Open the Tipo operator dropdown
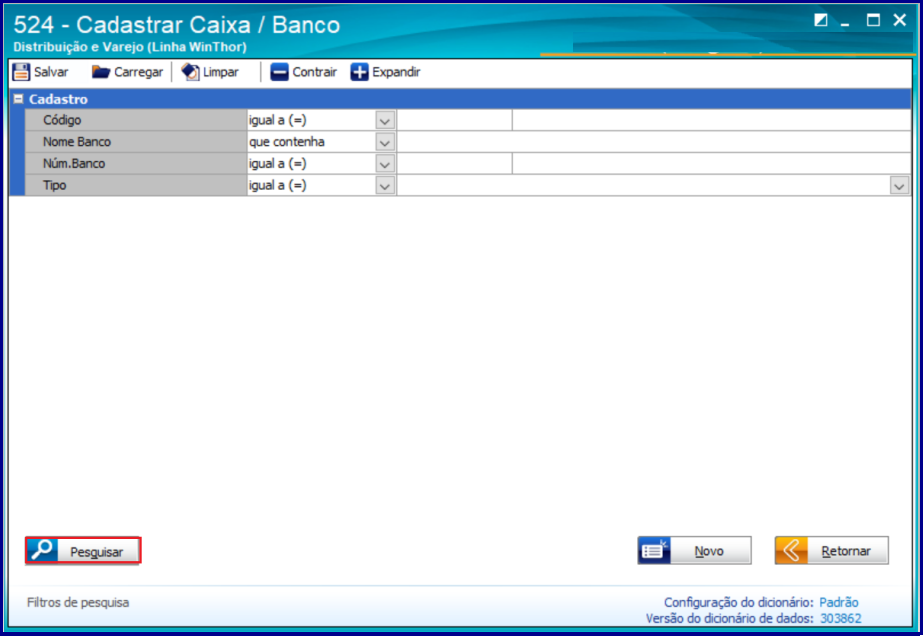The image size is (923, 636). pyautogui.click(x=385, y=186)
